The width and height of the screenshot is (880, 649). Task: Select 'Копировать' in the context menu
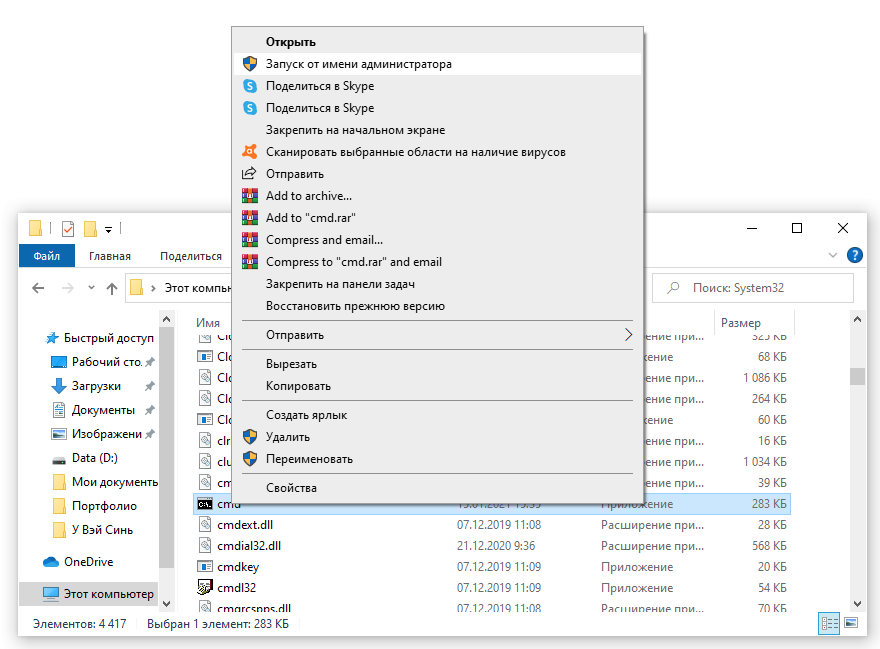(x=298, y=386)
